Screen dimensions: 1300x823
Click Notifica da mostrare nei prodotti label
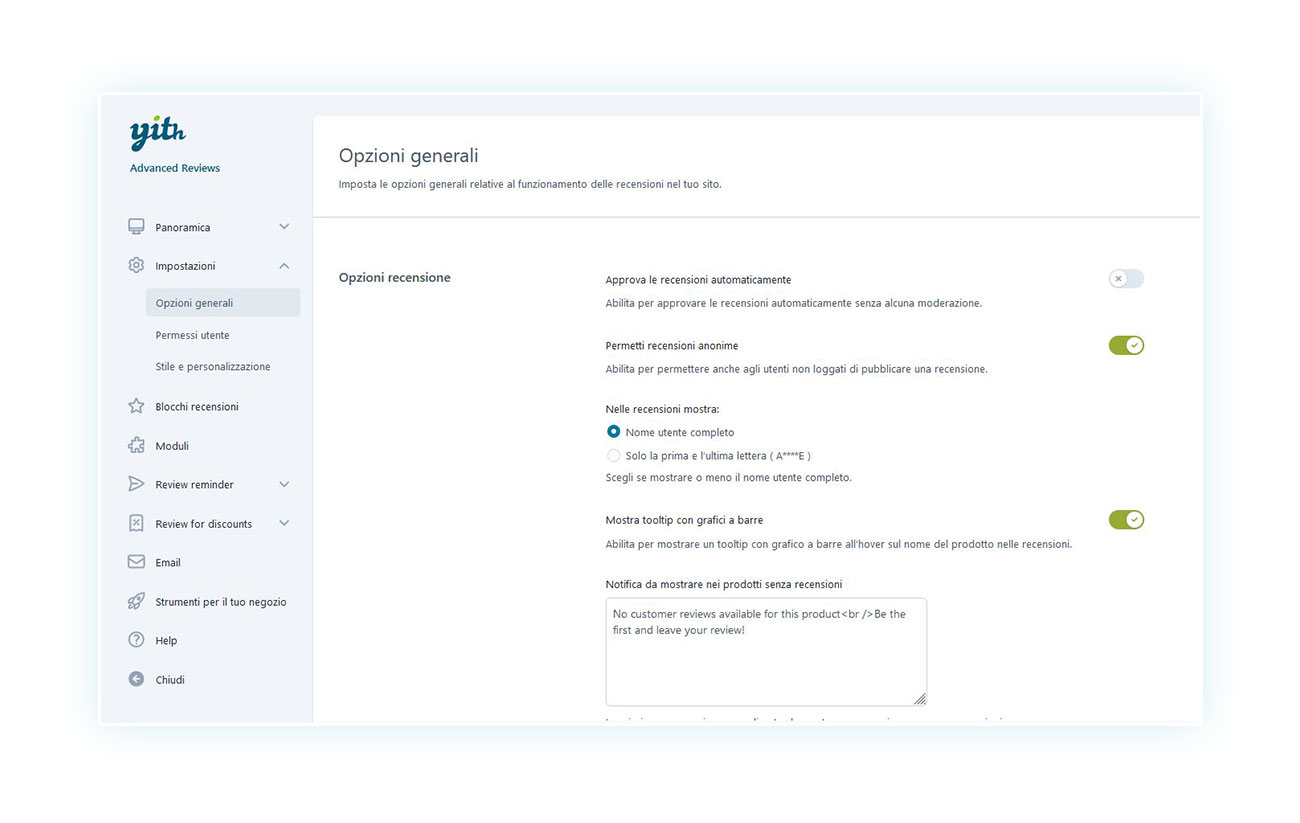tap(724, 584)
